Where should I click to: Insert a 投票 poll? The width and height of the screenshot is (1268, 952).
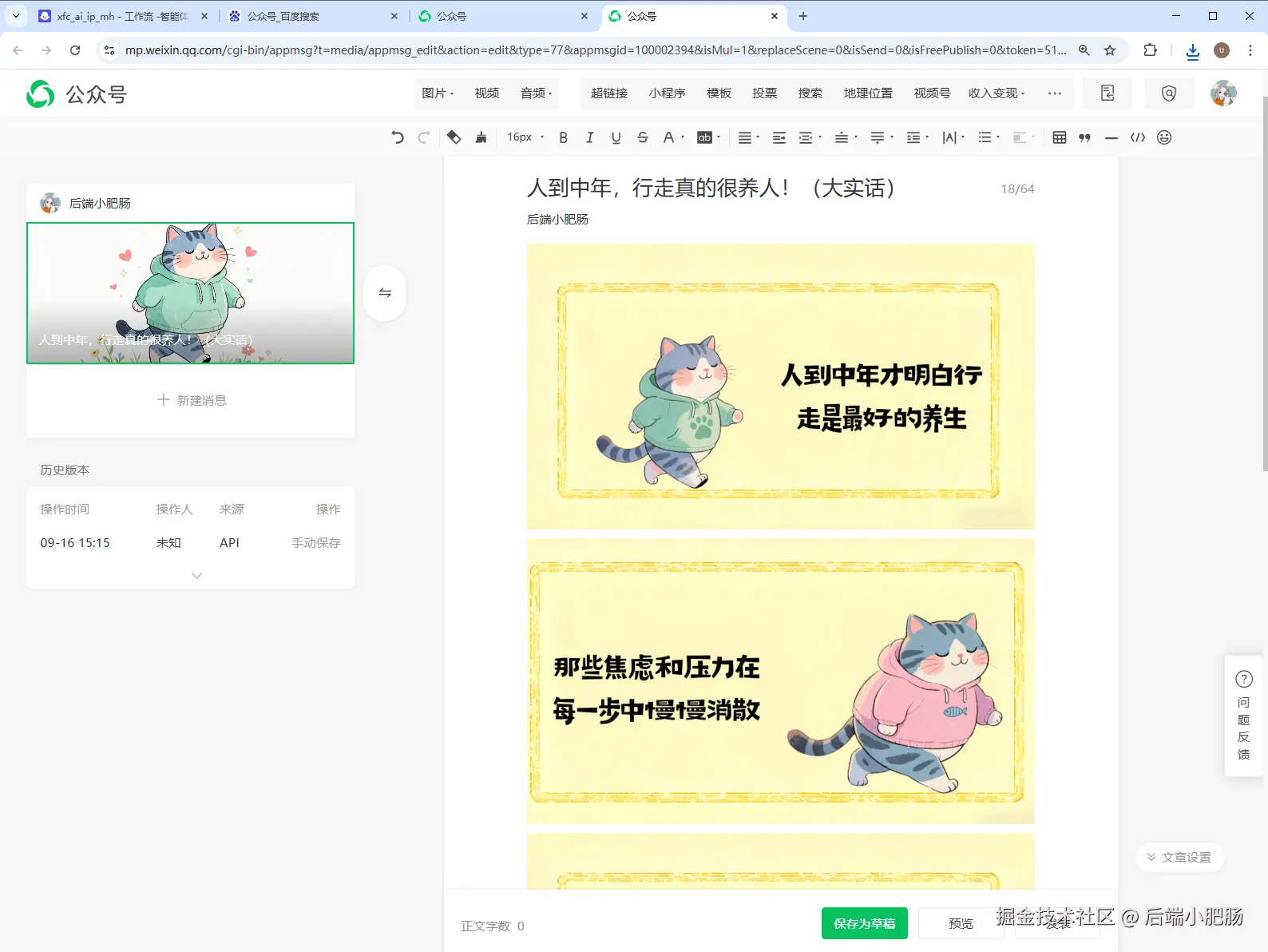pyautogui.click(x=765, y=93)
